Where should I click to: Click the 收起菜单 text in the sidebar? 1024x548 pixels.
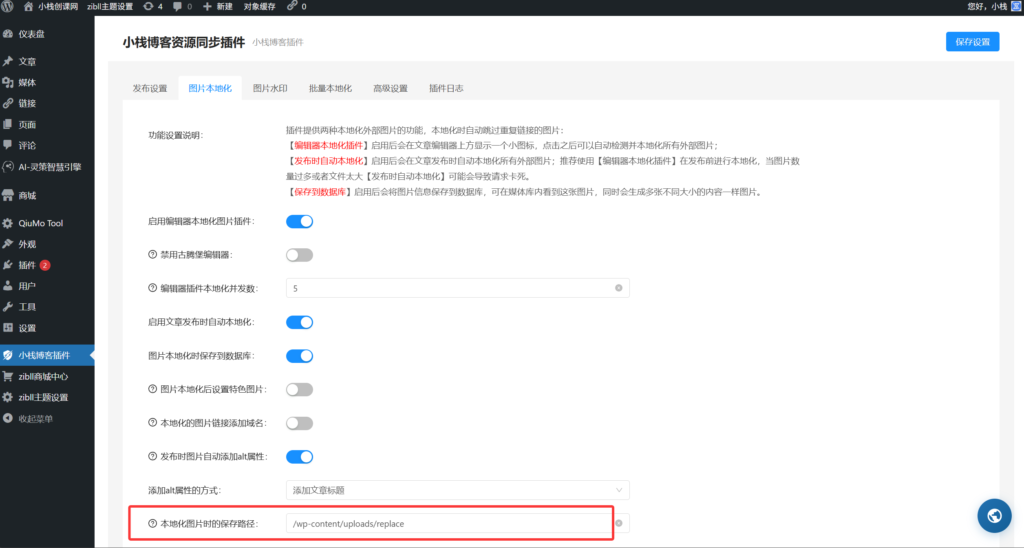35,419
